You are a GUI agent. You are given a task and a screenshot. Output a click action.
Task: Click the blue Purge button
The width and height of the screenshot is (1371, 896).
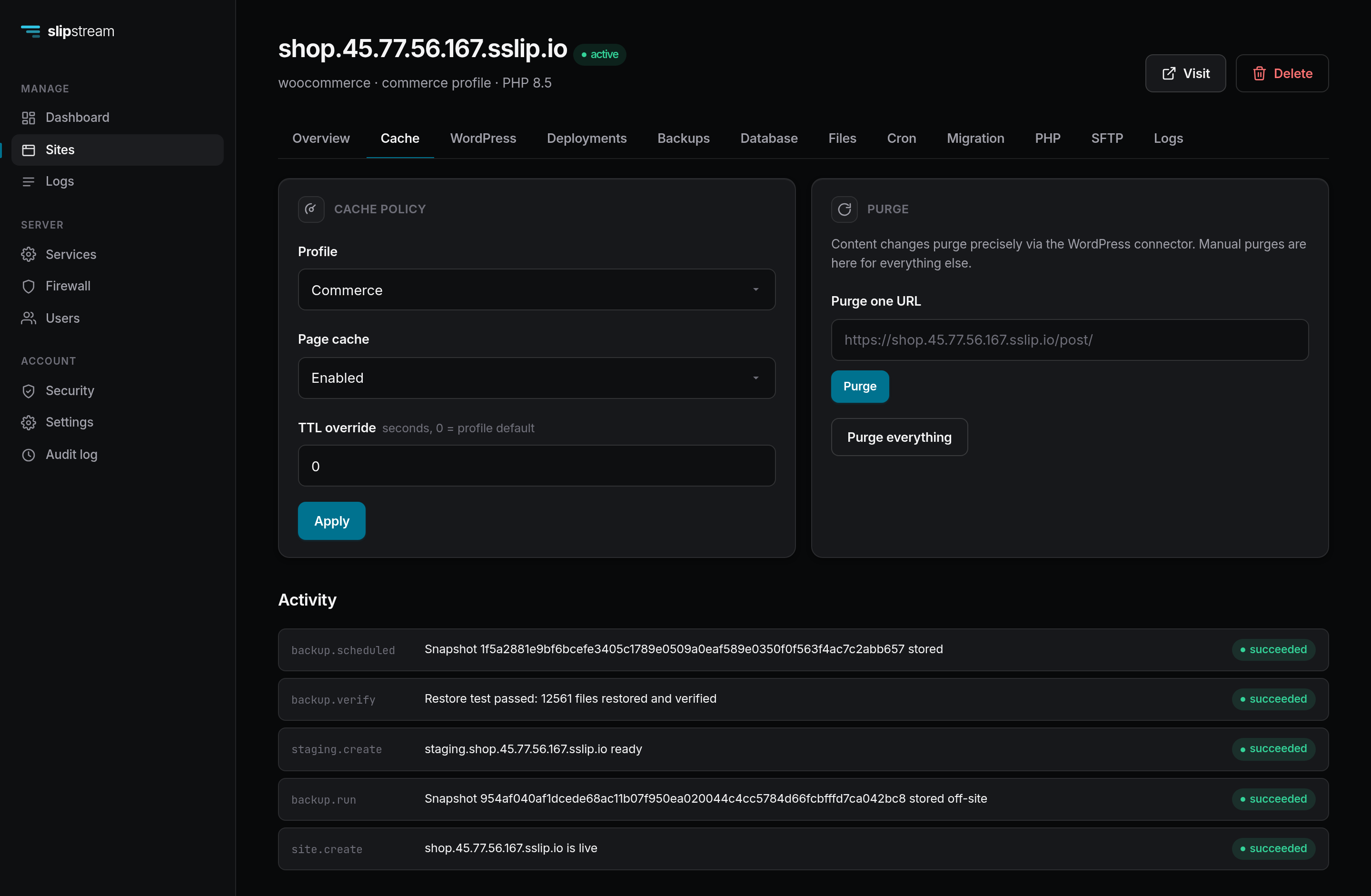(859, 387)
